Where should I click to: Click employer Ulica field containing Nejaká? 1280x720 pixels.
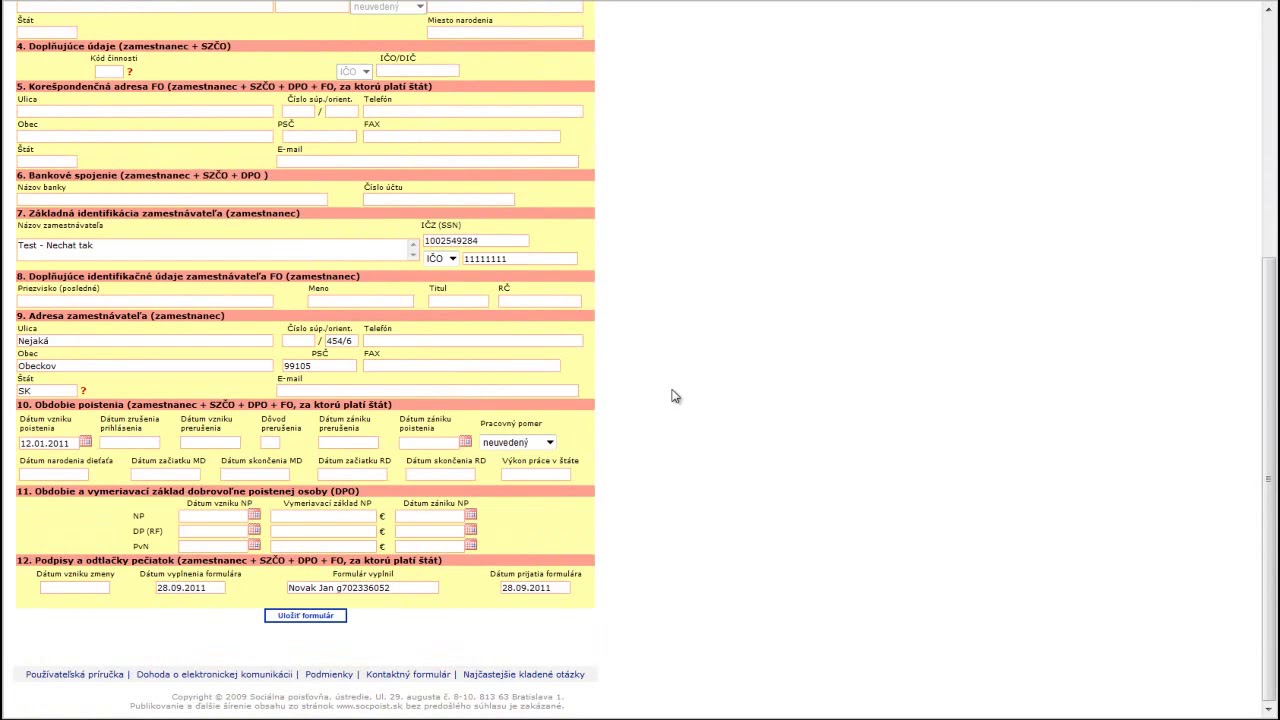145,341
